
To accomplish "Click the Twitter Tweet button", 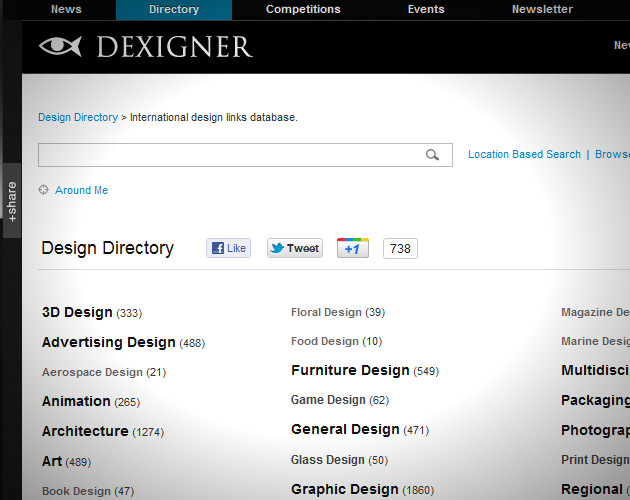I will 295,248.
